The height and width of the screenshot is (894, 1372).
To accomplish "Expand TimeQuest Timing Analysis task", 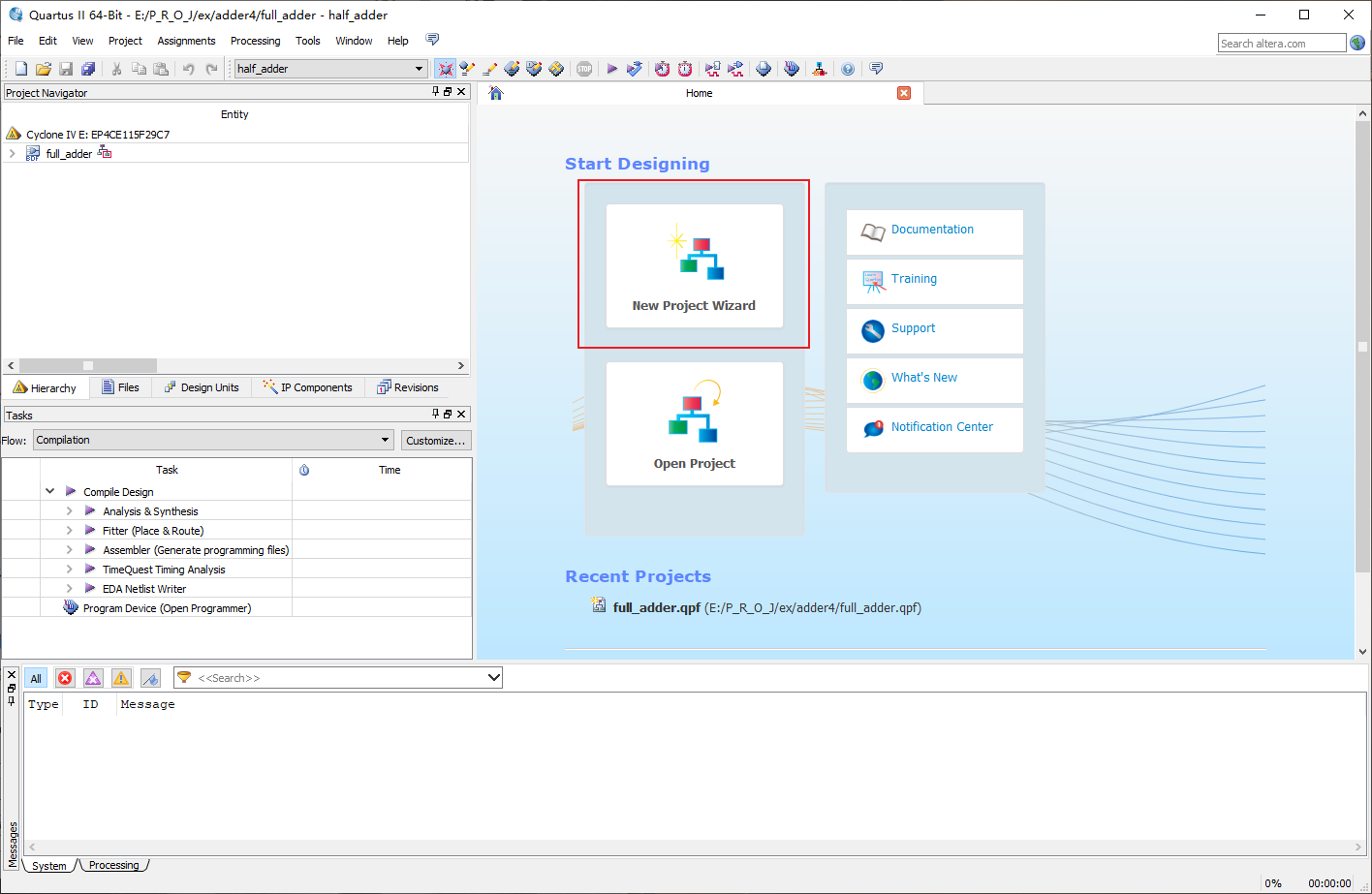I will [x=69, y=569].
